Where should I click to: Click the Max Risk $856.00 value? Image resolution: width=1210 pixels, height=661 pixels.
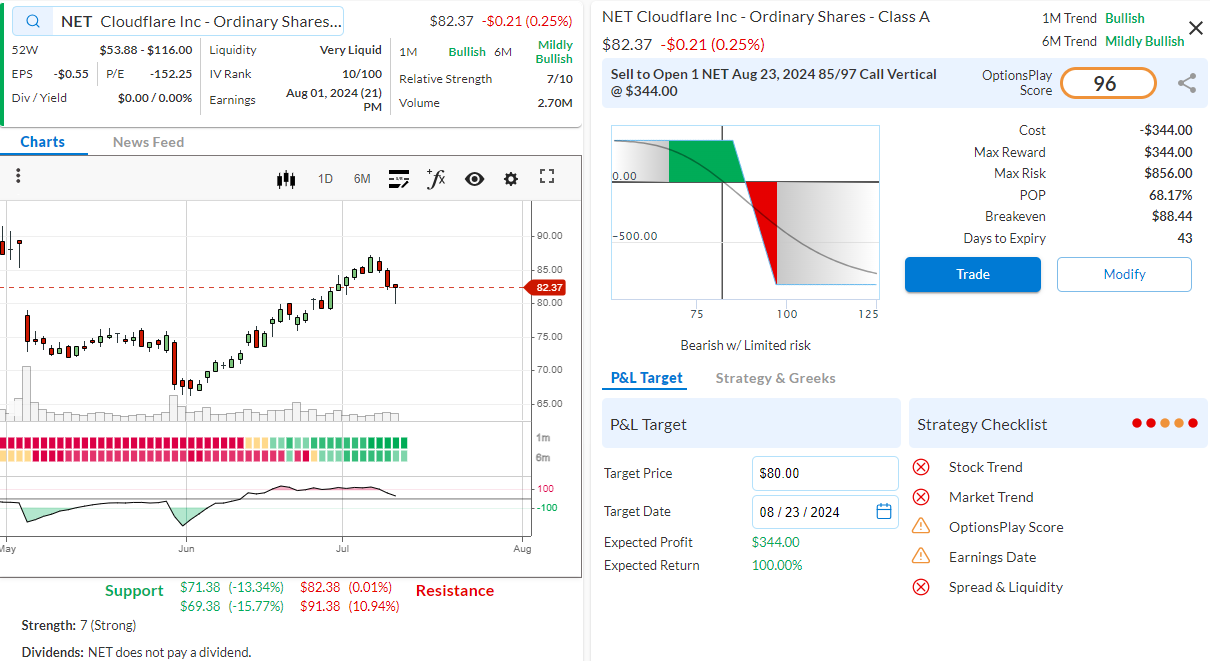tap(1168, 173)
